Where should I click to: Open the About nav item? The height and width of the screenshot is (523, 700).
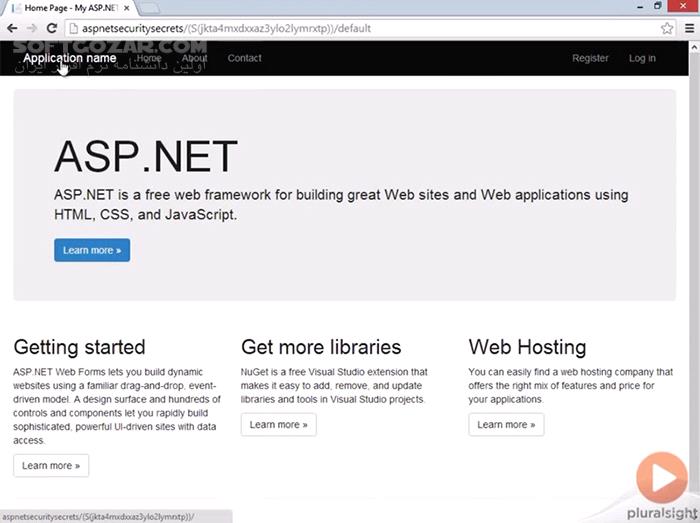tap(194, 58)
